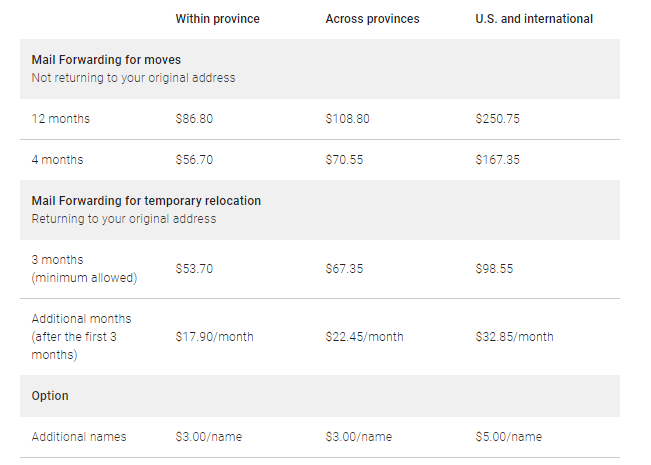The image size is (651, 465).
Task: Click the Option section heading
Action: [50, 396]
